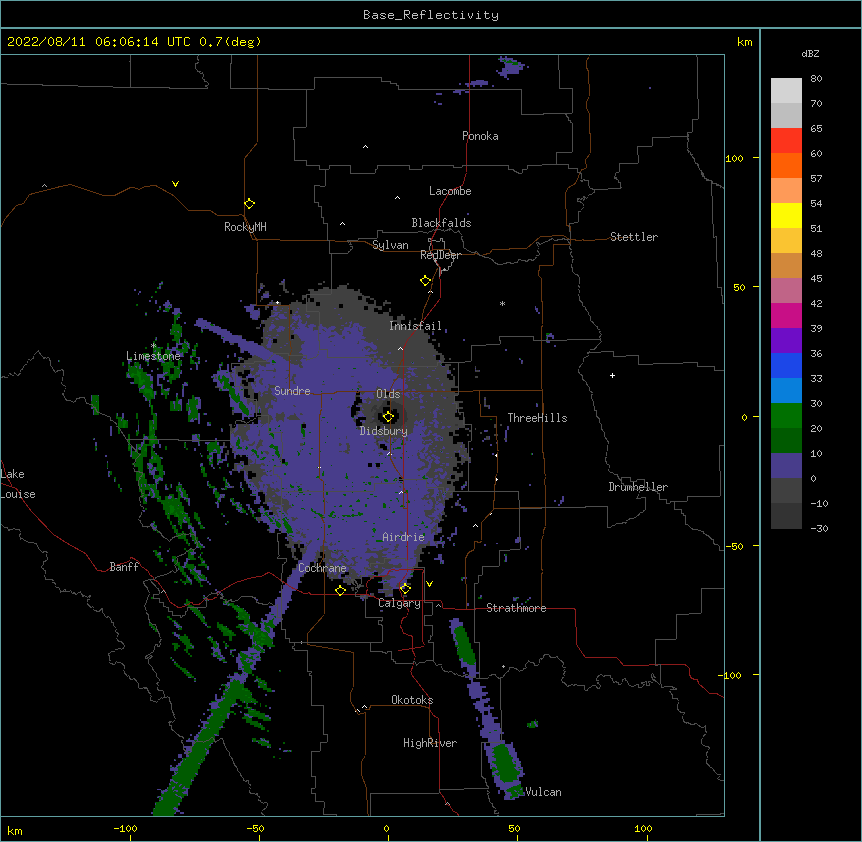Image resolution: width=862 pixels, height=842 pixels.
Task: Select the purple 39–36 dBZ legend swatch
Action: click(x=786, y=341)
